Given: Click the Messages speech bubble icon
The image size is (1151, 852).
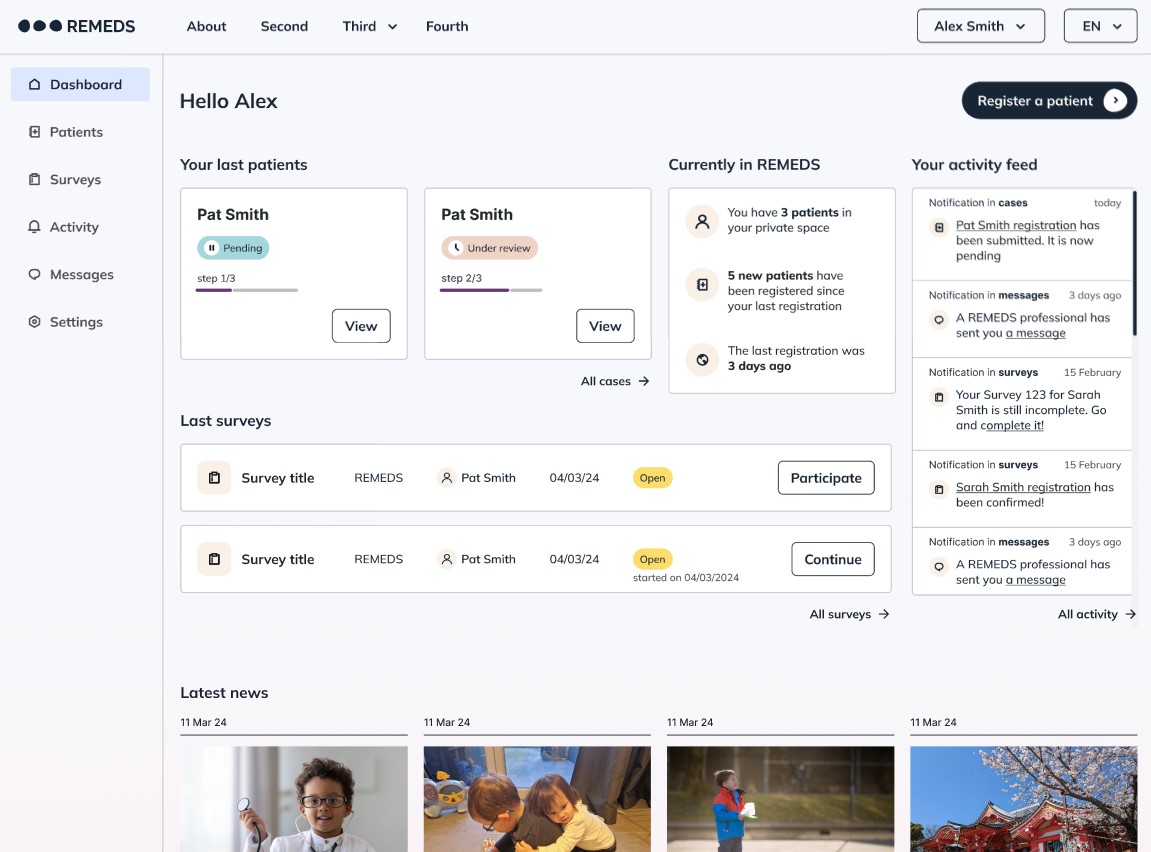Looking at the screenshot, I should point(35,275).
